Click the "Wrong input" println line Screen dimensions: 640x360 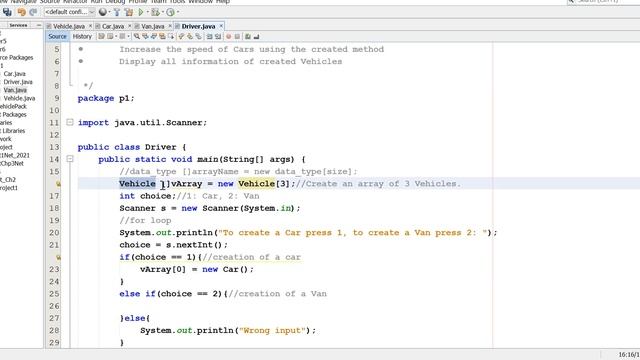228,331
